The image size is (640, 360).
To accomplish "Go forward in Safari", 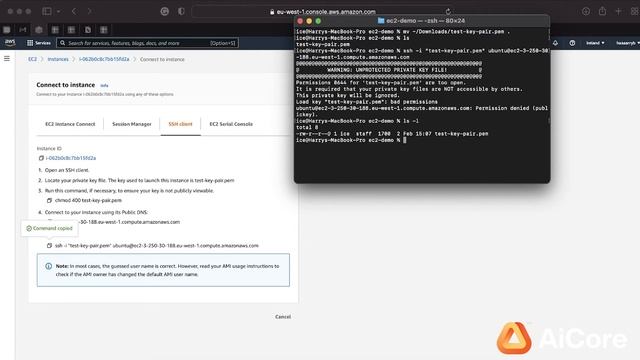I will [89, 11].
